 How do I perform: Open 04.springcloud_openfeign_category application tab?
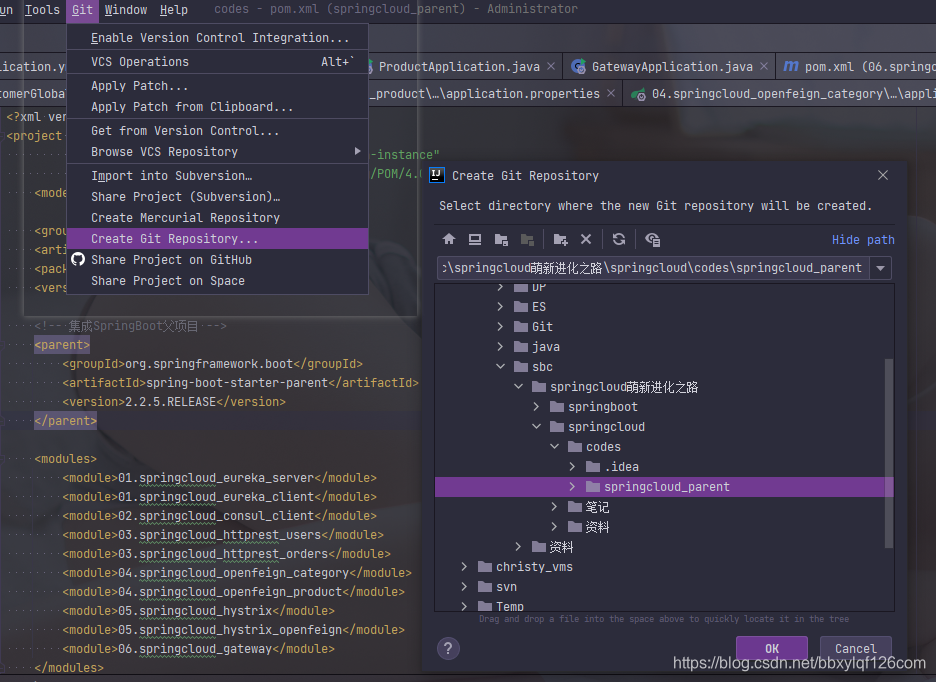(782, 93)
